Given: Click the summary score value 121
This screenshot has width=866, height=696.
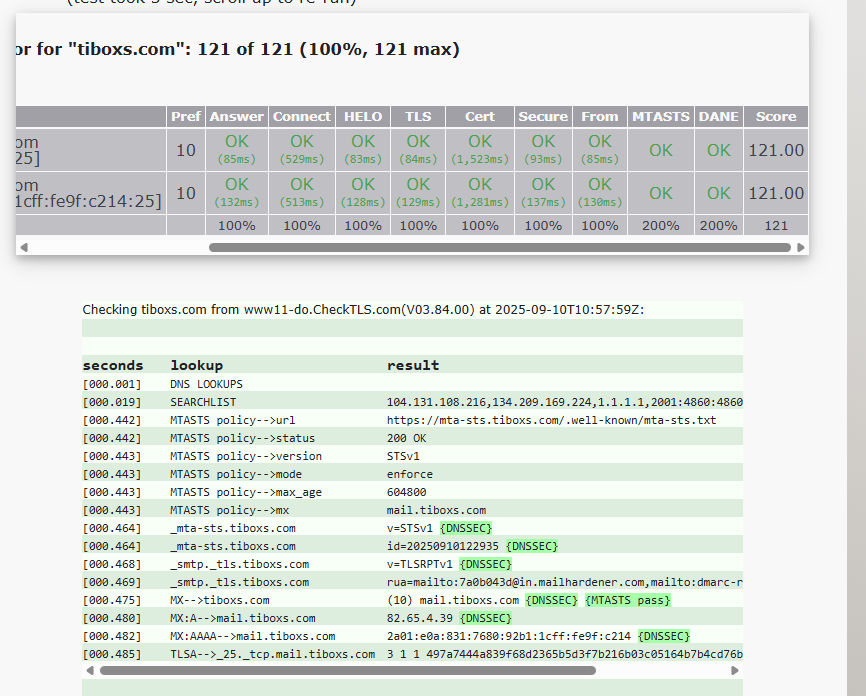Looking at the screenshot, I should pyautogui.click(x=776, y=225).
